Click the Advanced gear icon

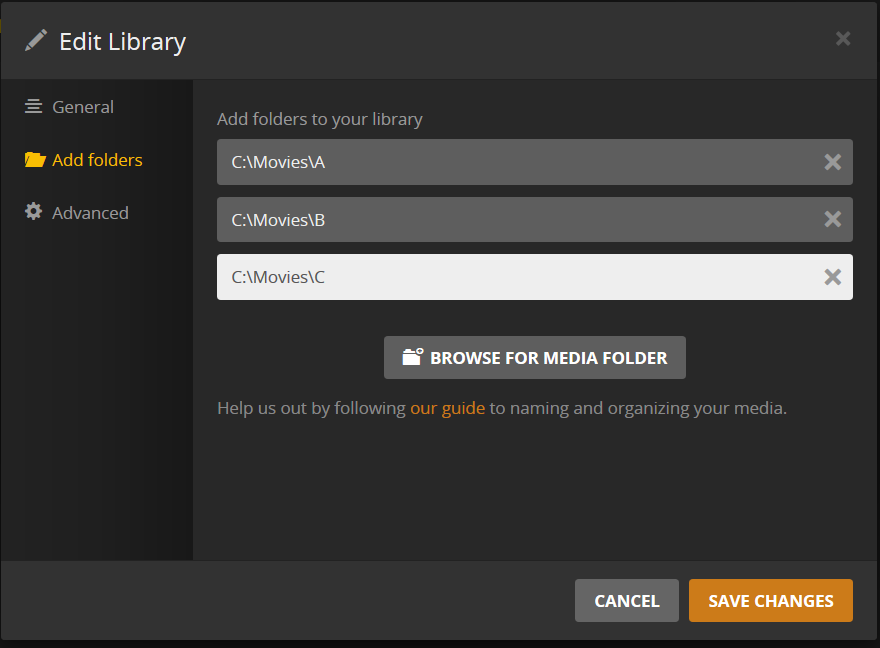[x=34, y=212]
